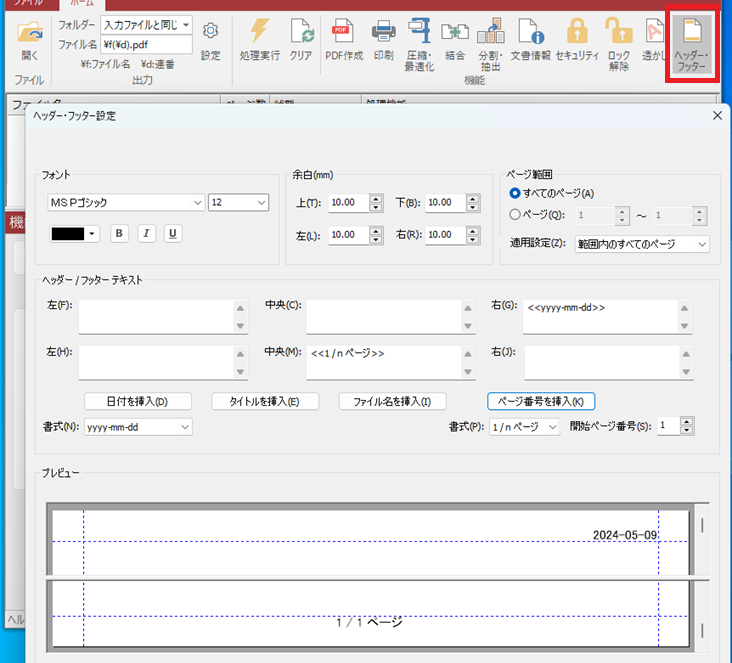Click the 中央(M) footer text field
The image size is (732, 663).
click(380, 361)
